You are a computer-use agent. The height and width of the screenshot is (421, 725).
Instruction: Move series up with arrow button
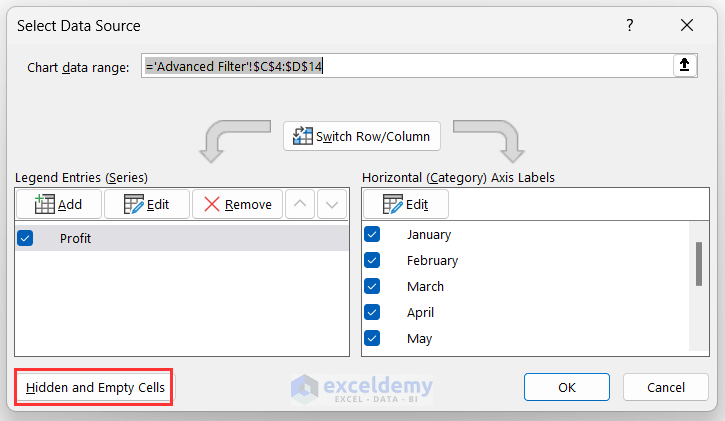coord(300,204)
